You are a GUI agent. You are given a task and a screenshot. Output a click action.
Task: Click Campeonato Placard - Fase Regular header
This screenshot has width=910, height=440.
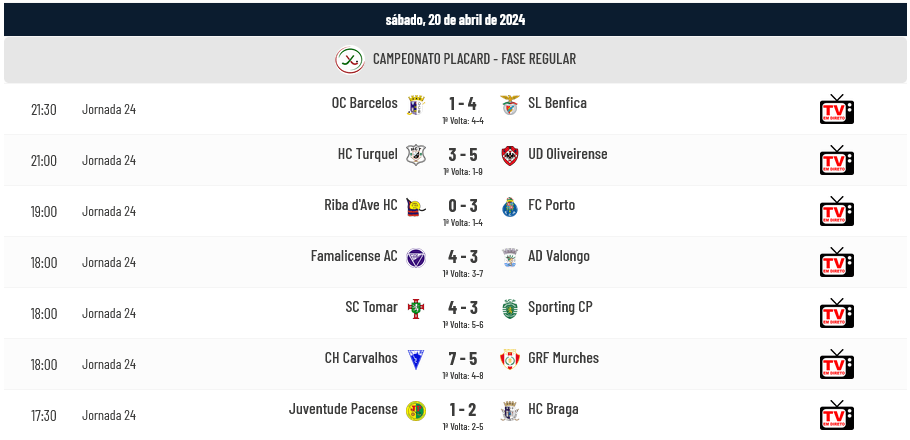click(x=474, y=59)
